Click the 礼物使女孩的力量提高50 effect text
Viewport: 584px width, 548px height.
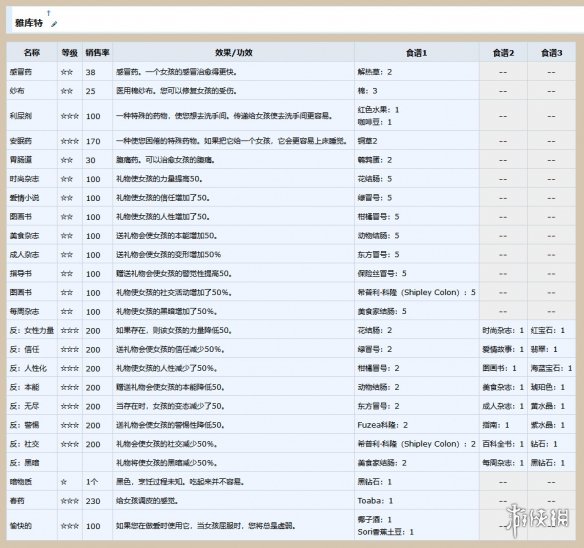pyautogui.click(x=159, y=179)
